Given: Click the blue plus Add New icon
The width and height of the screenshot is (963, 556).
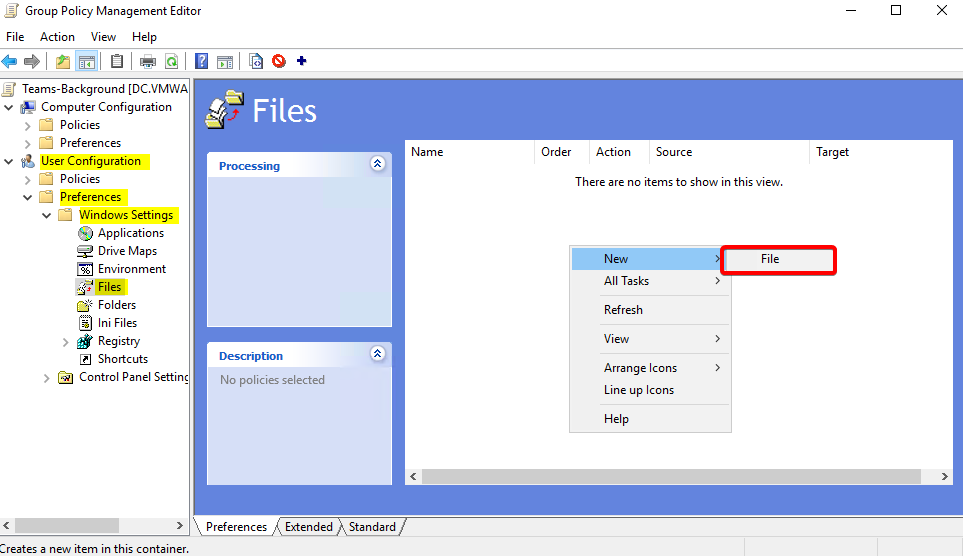Looking at the screenshot, I should [x=301, y=61].
